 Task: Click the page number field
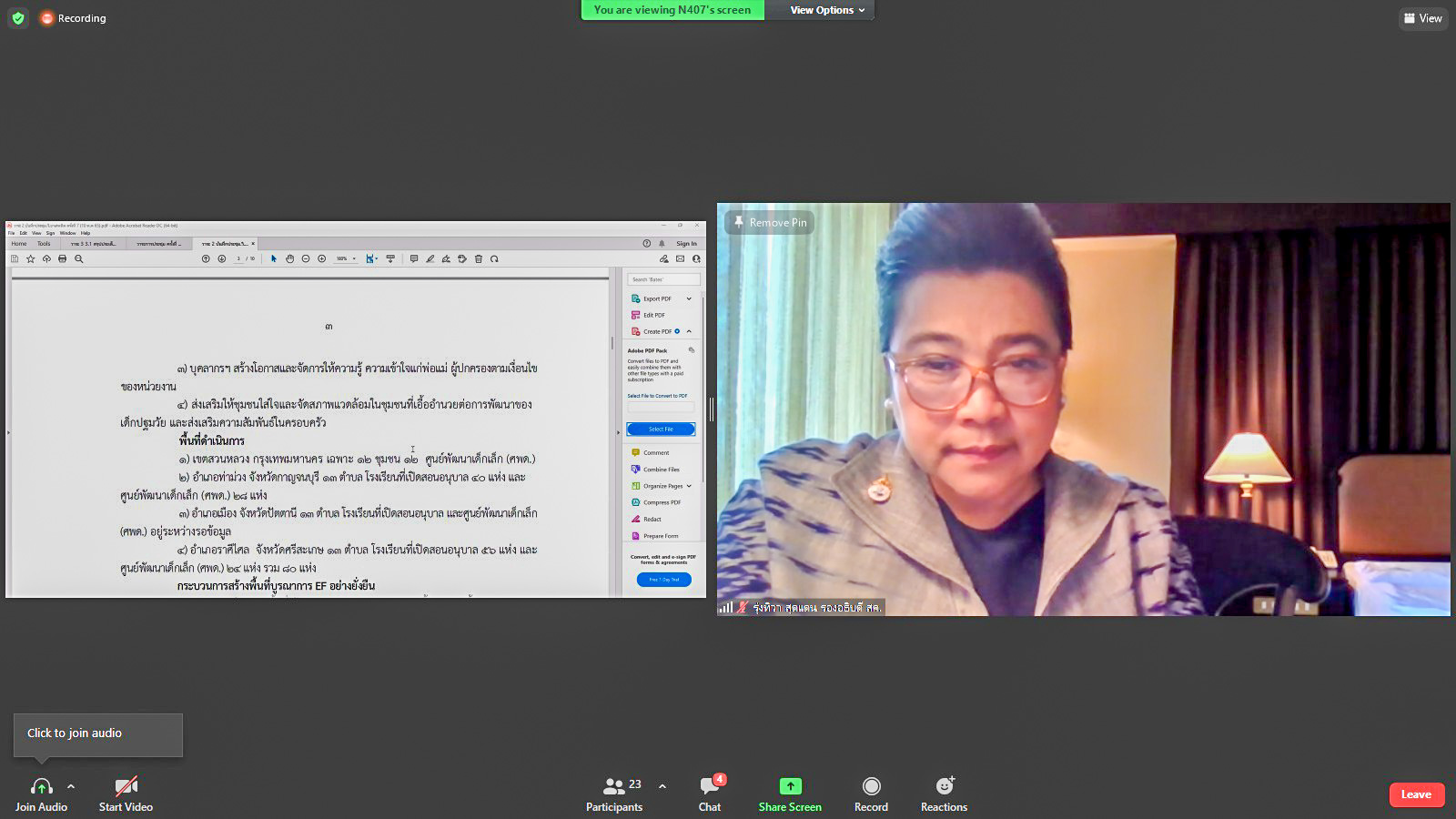(238, 259)
